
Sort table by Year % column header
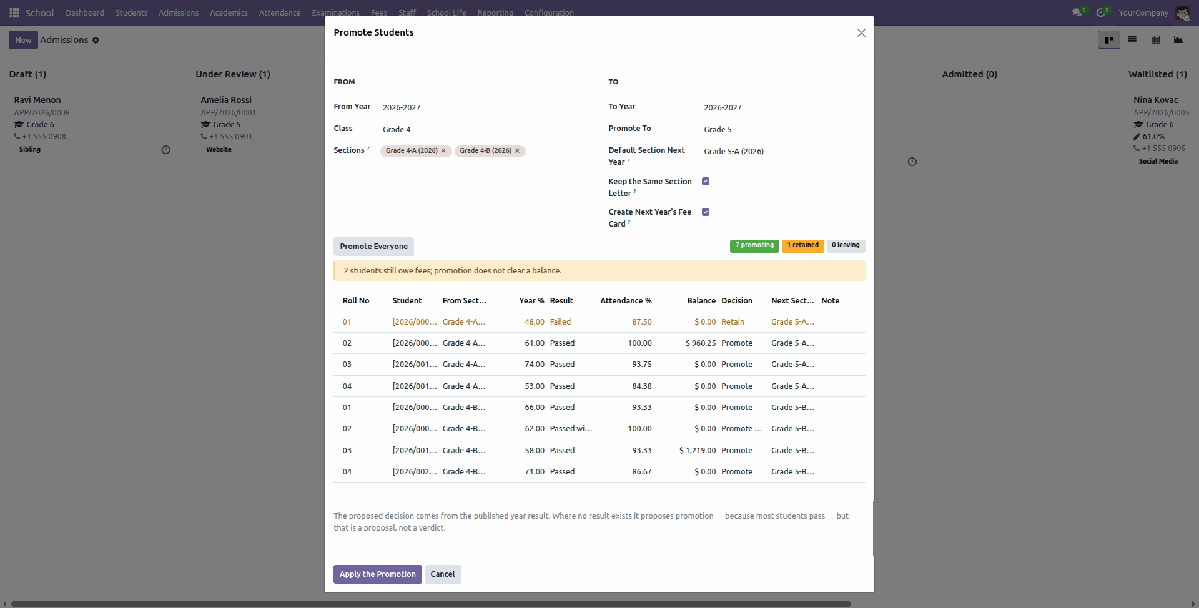click(x=531, y=301)
